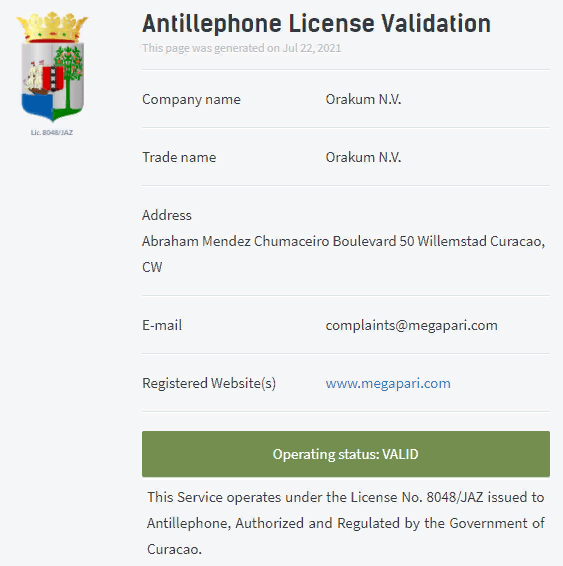Click the Antillephone License Validation heading
The width and height of the screenshot is (563, 566).
(x=317, y=23)
